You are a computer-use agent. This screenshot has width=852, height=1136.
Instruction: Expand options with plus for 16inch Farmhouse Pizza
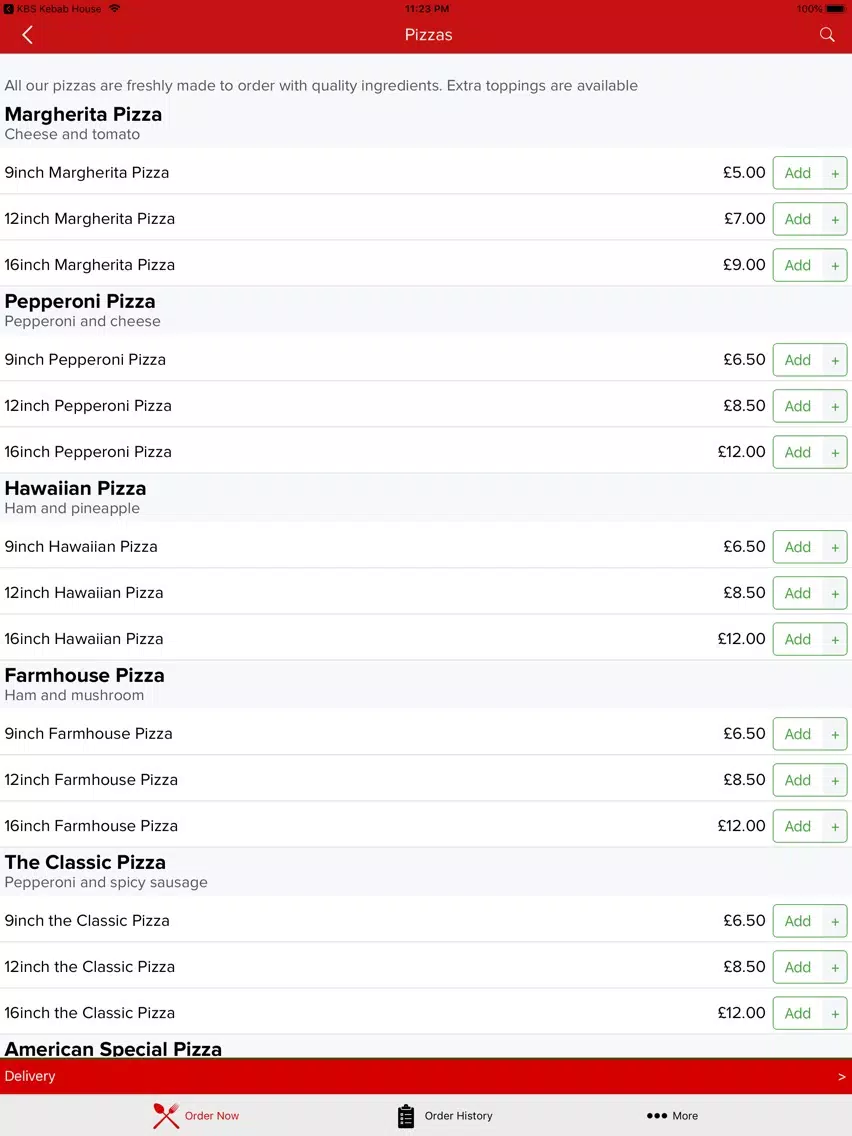[x=835, y=827]
